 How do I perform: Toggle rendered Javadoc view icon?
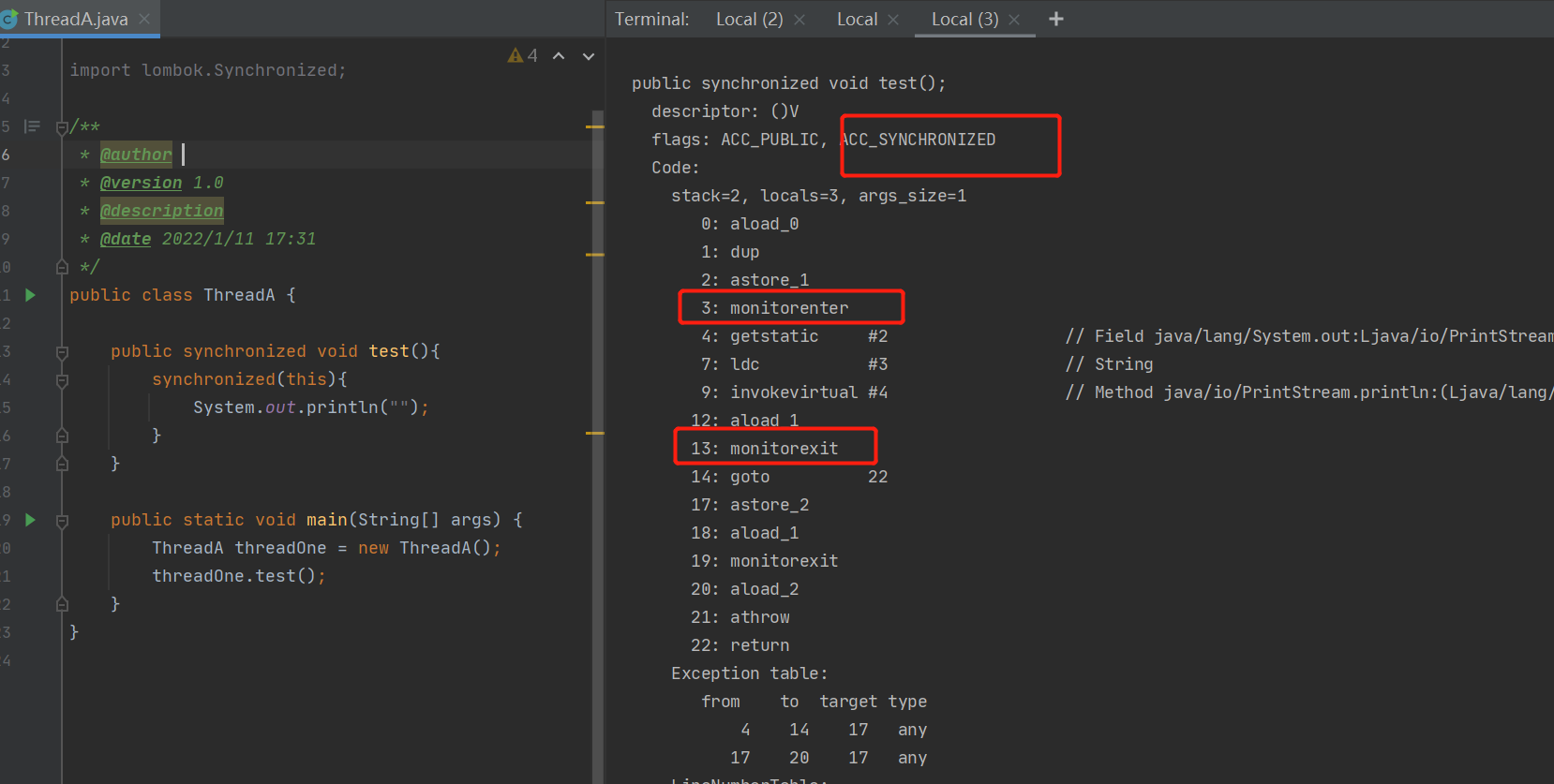pyautogui.click(x=32, y=126)
